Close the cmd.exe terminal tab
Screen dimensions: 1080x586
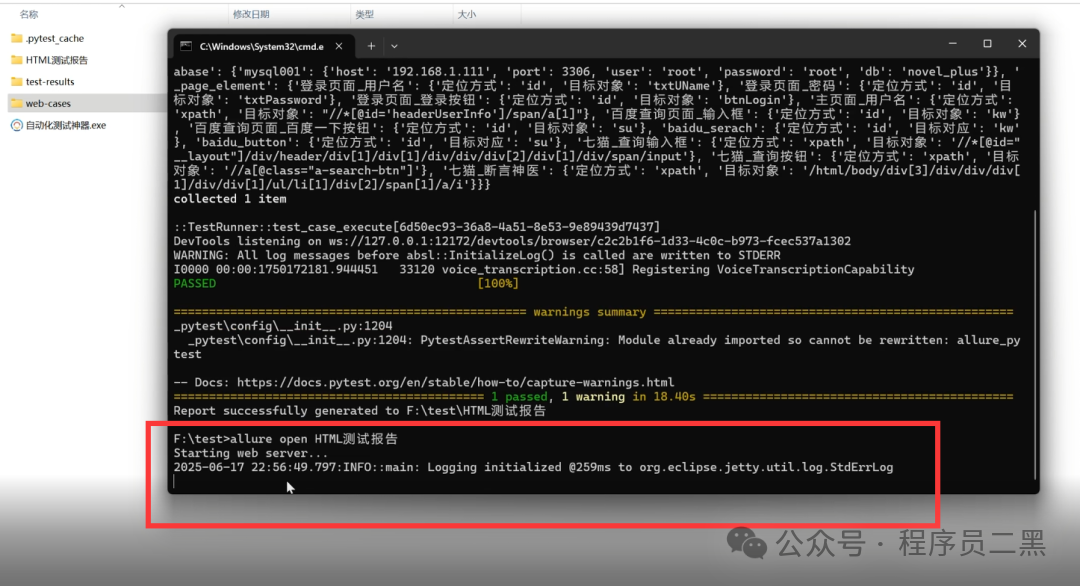(339, 46)
